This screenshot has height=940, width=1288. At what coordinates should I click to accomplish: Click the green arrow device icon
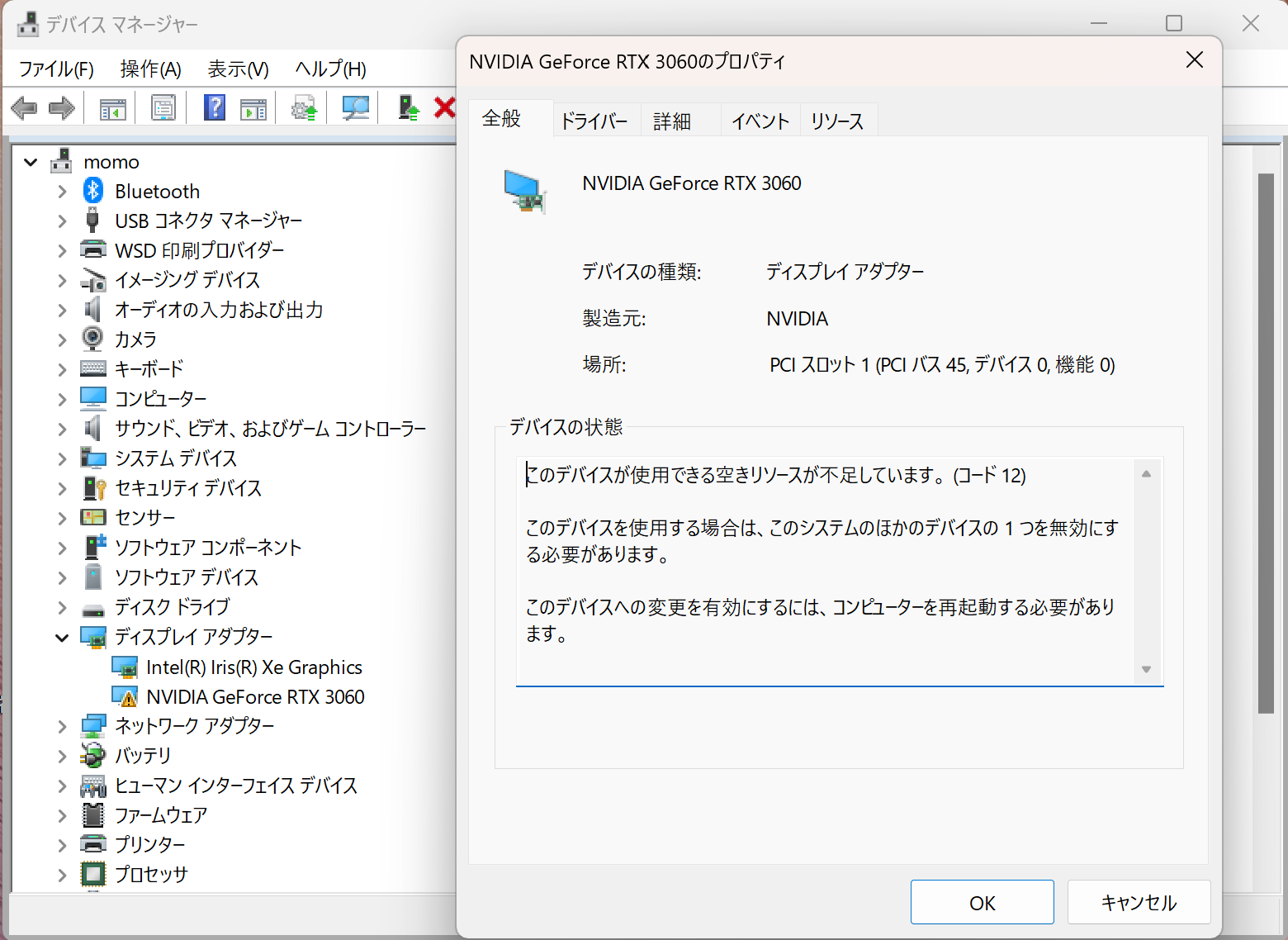(x=408, y=107)
